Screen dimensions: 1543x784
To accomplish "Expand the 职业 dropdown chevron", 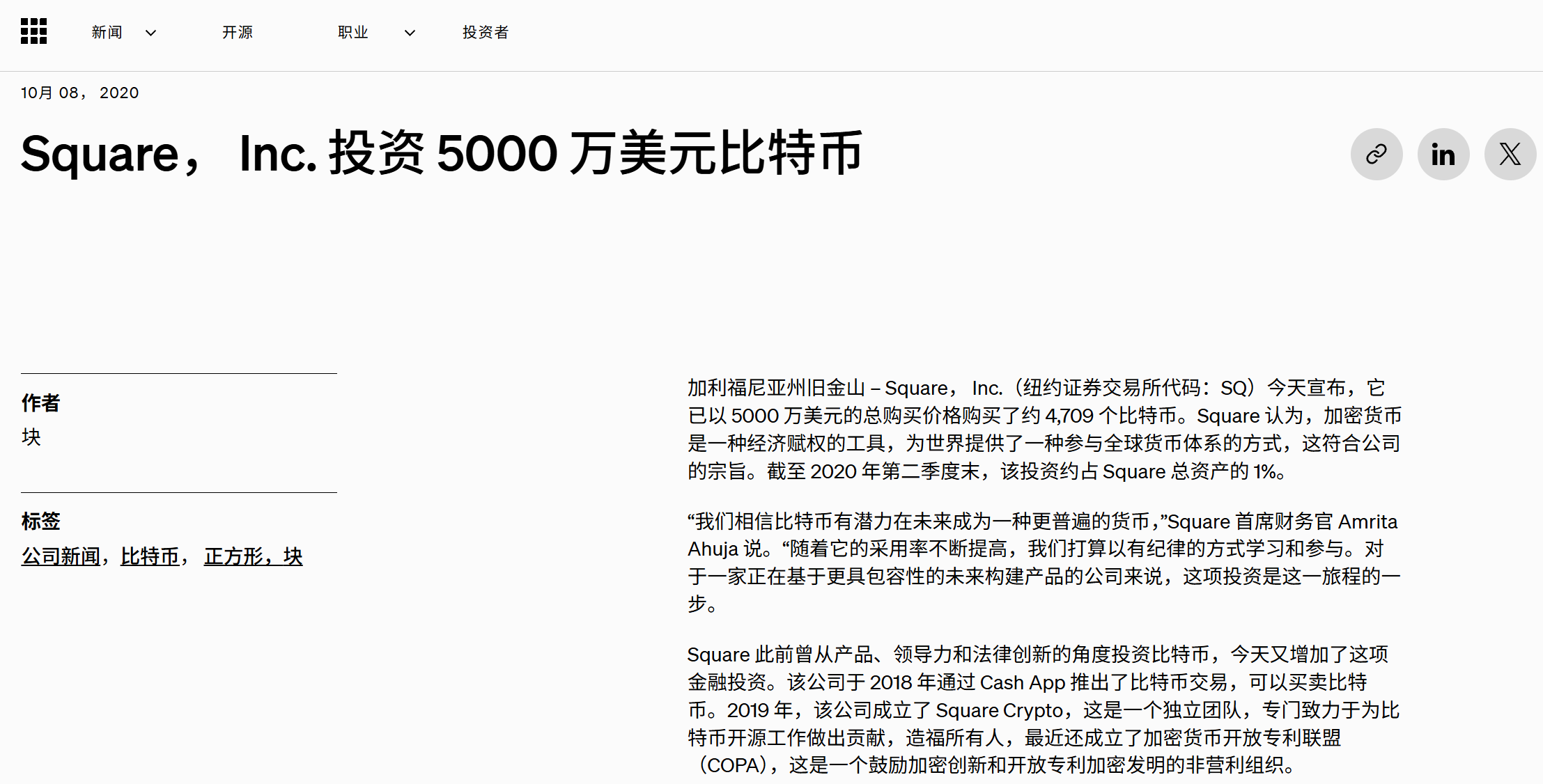I will pos(410,33).
